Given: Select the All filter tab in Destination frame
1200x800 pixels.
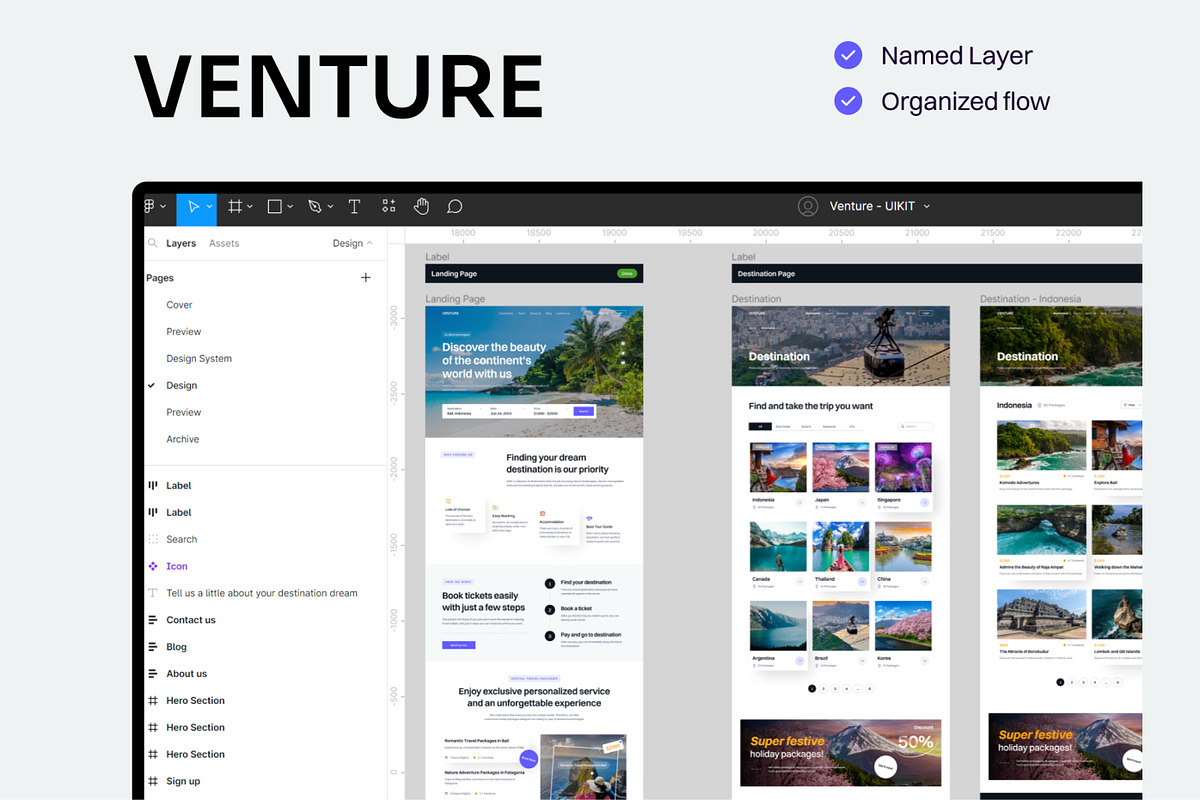Looking at the screenshot, I should point(760,427).
